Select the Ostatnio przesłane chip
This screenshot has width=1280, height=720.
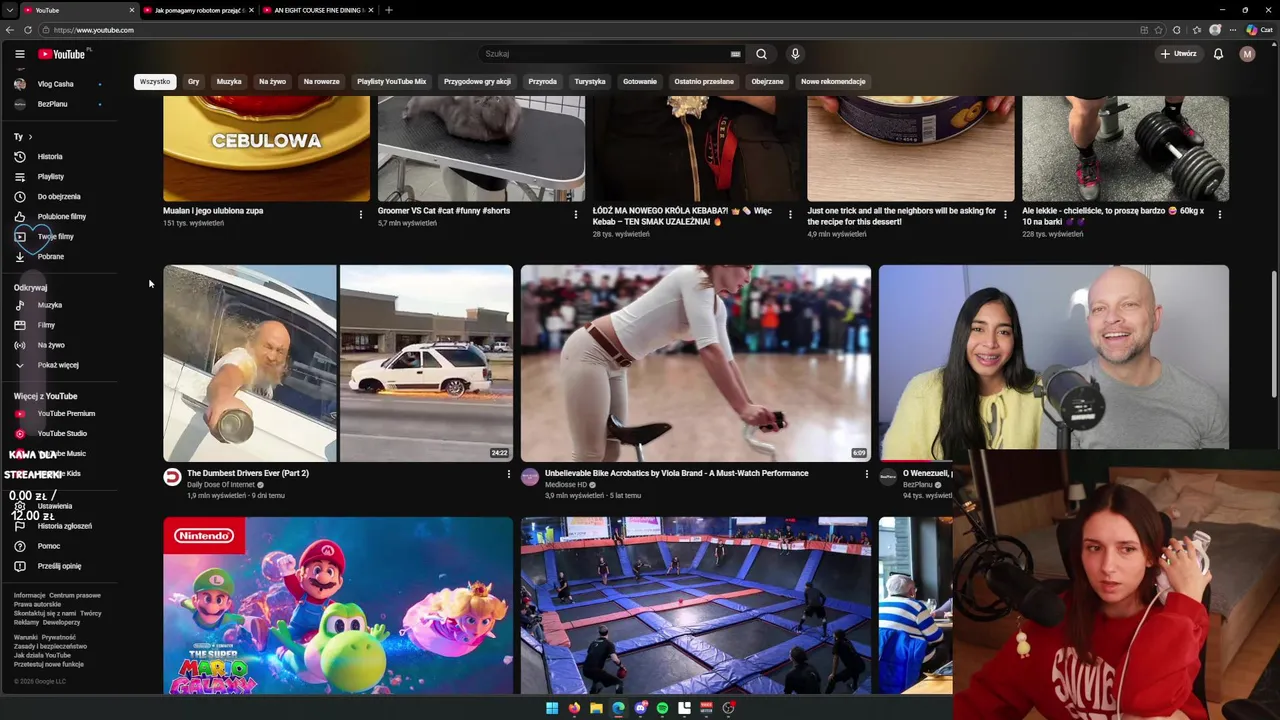(704, 81)
